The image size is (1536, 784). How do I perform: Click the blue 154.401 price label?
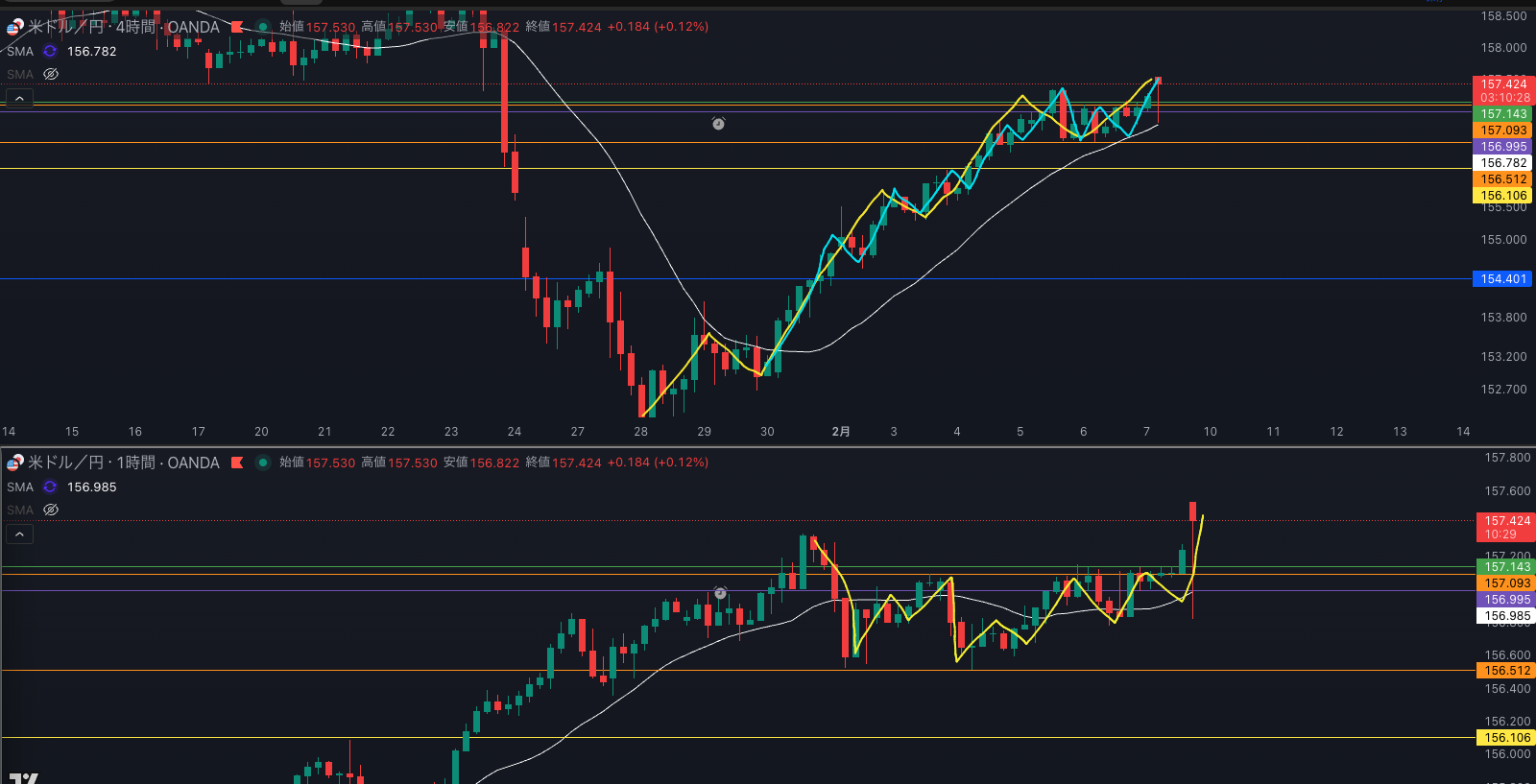[x=1502, y=279]
